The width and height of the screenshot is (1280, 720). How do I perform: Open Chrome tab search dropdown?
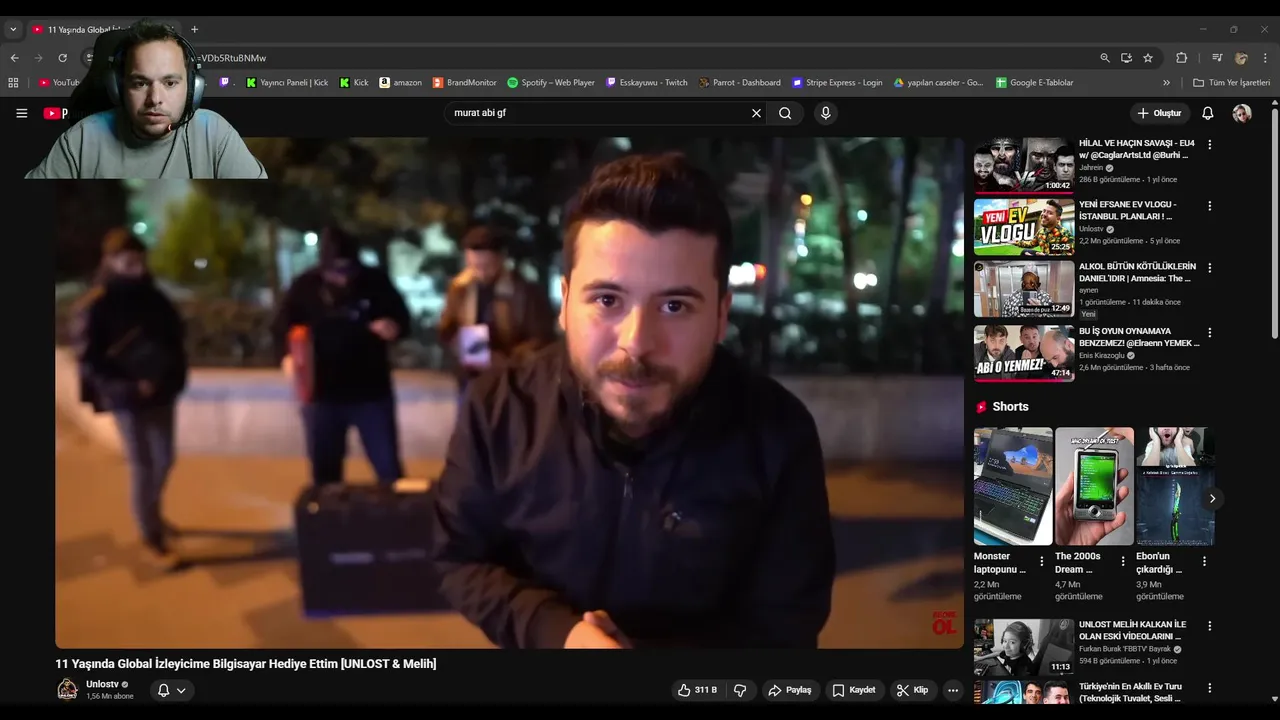13,29
